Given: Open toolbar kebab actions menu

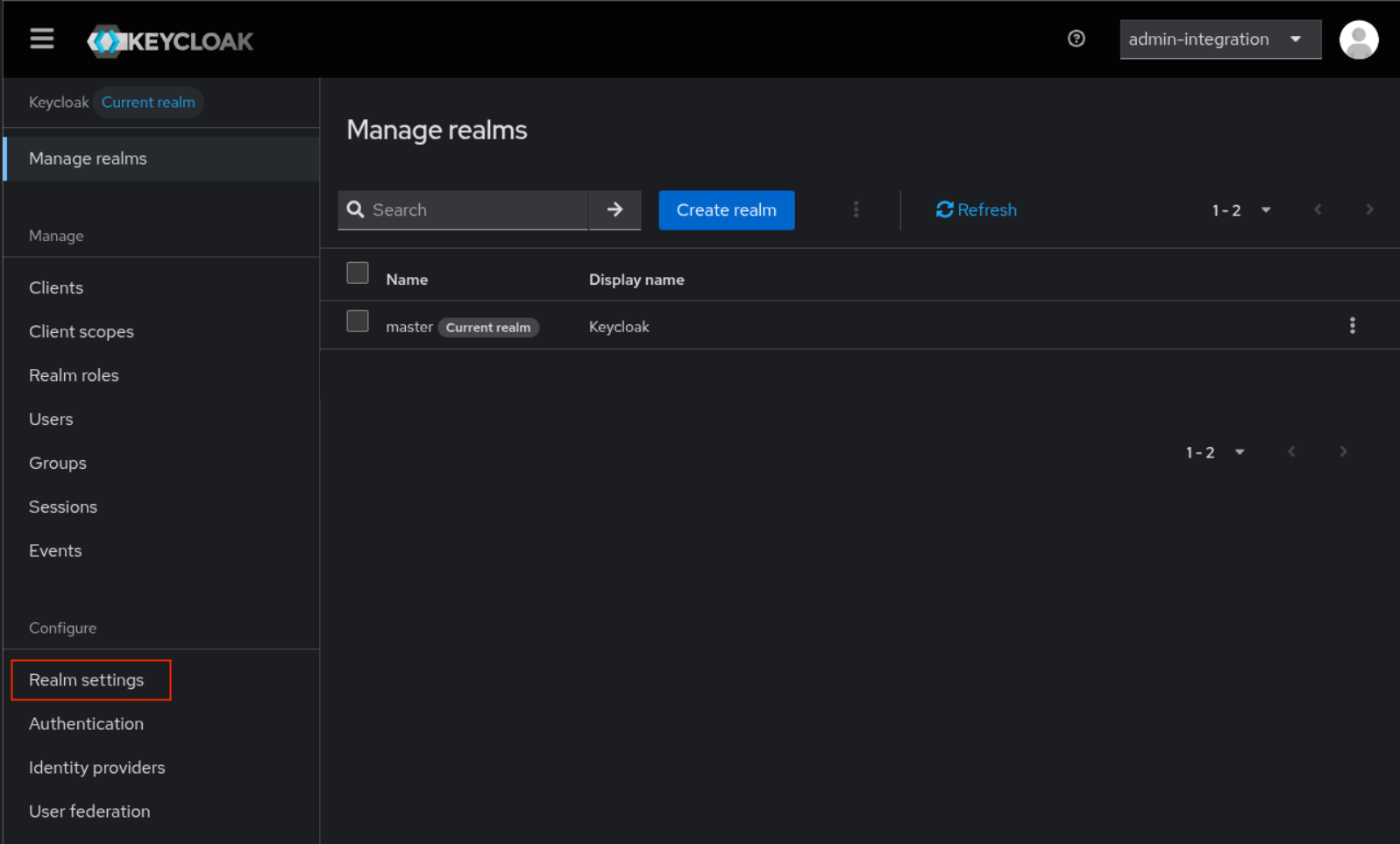Looking at the screenshot, I should (x=856, y=209).
